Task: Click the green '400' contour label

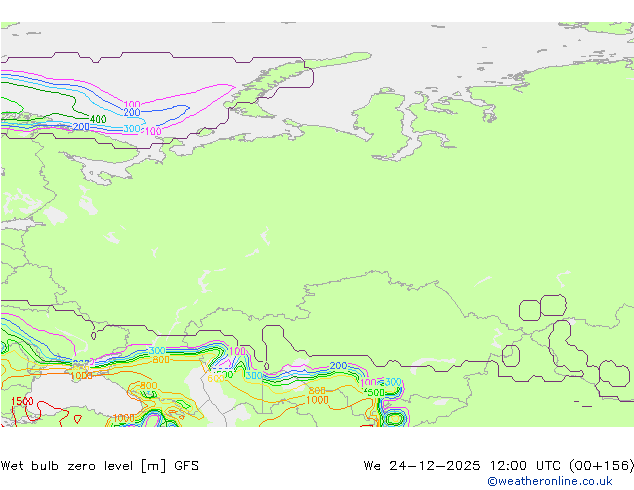Action: pyautogui.click(x=98, y=119)
